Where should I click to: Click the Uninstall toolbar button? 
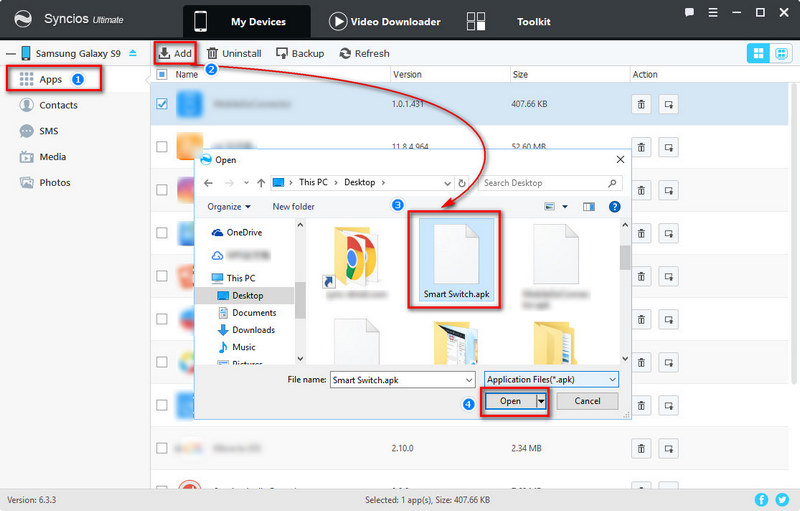234,53
